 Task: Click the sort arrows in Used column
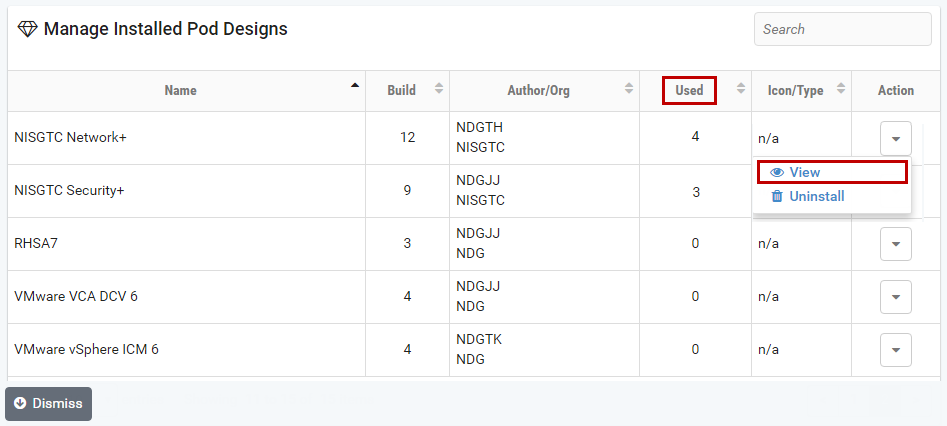(741, 89)
